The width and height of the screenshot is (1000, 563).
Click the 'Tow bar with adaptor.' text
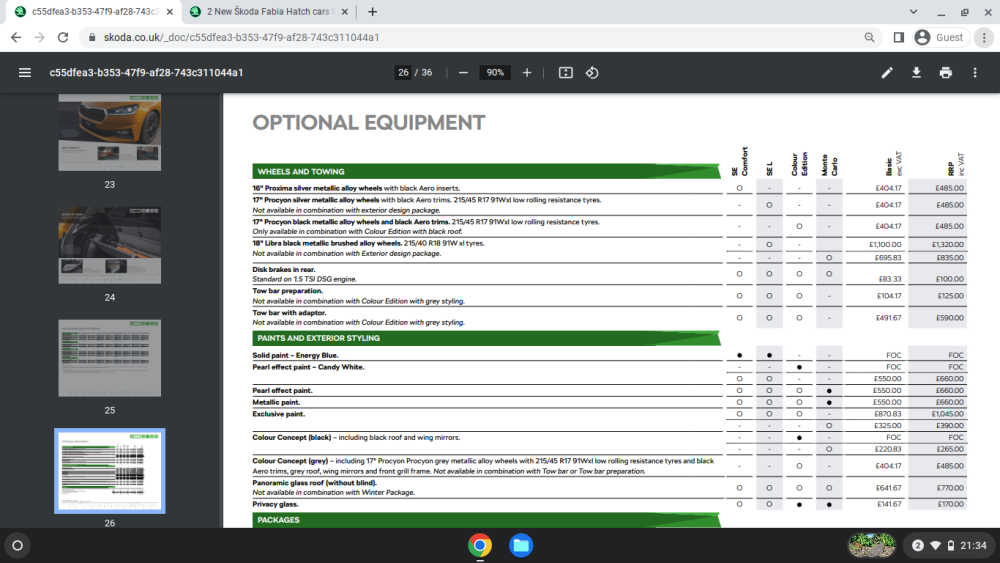pos(289,313)
